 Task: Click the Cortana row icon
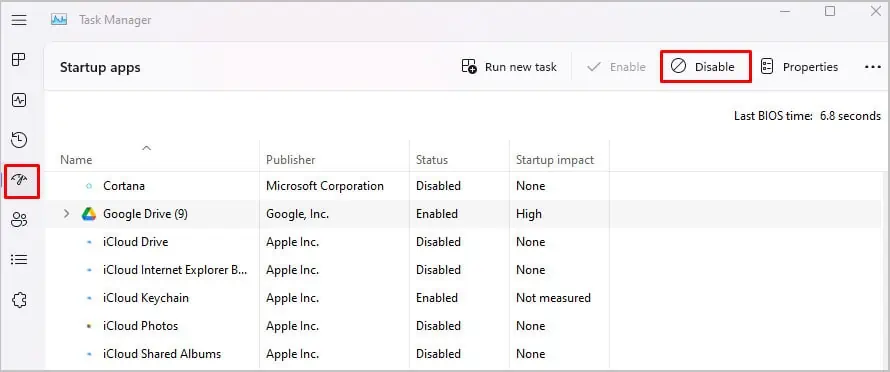click(89, 186)
